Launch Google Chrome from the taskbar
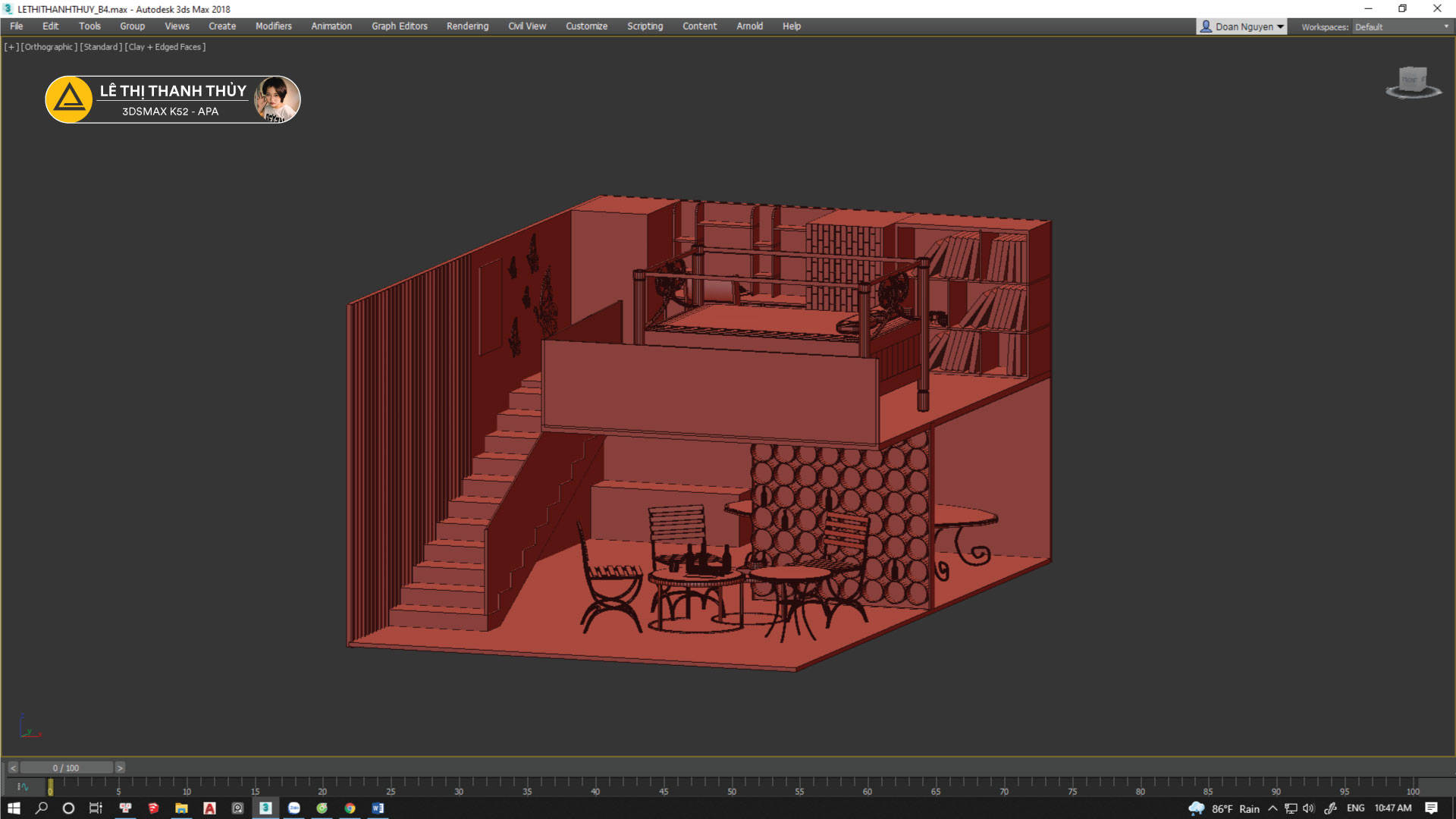Screen dimensions: 1456x819 [350, 808]
